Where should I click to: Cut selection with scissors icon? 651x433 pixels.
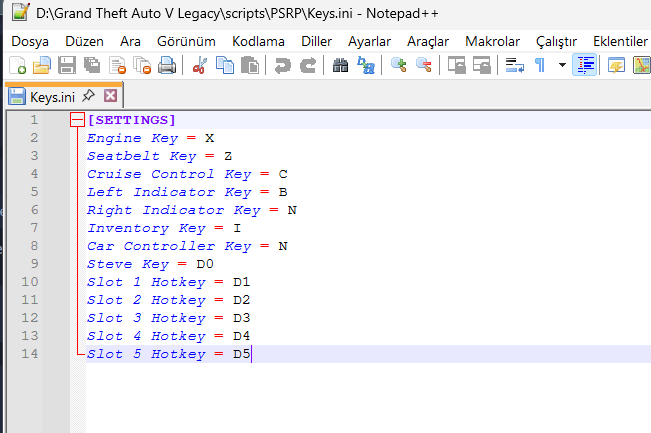(x=200, y=65)
